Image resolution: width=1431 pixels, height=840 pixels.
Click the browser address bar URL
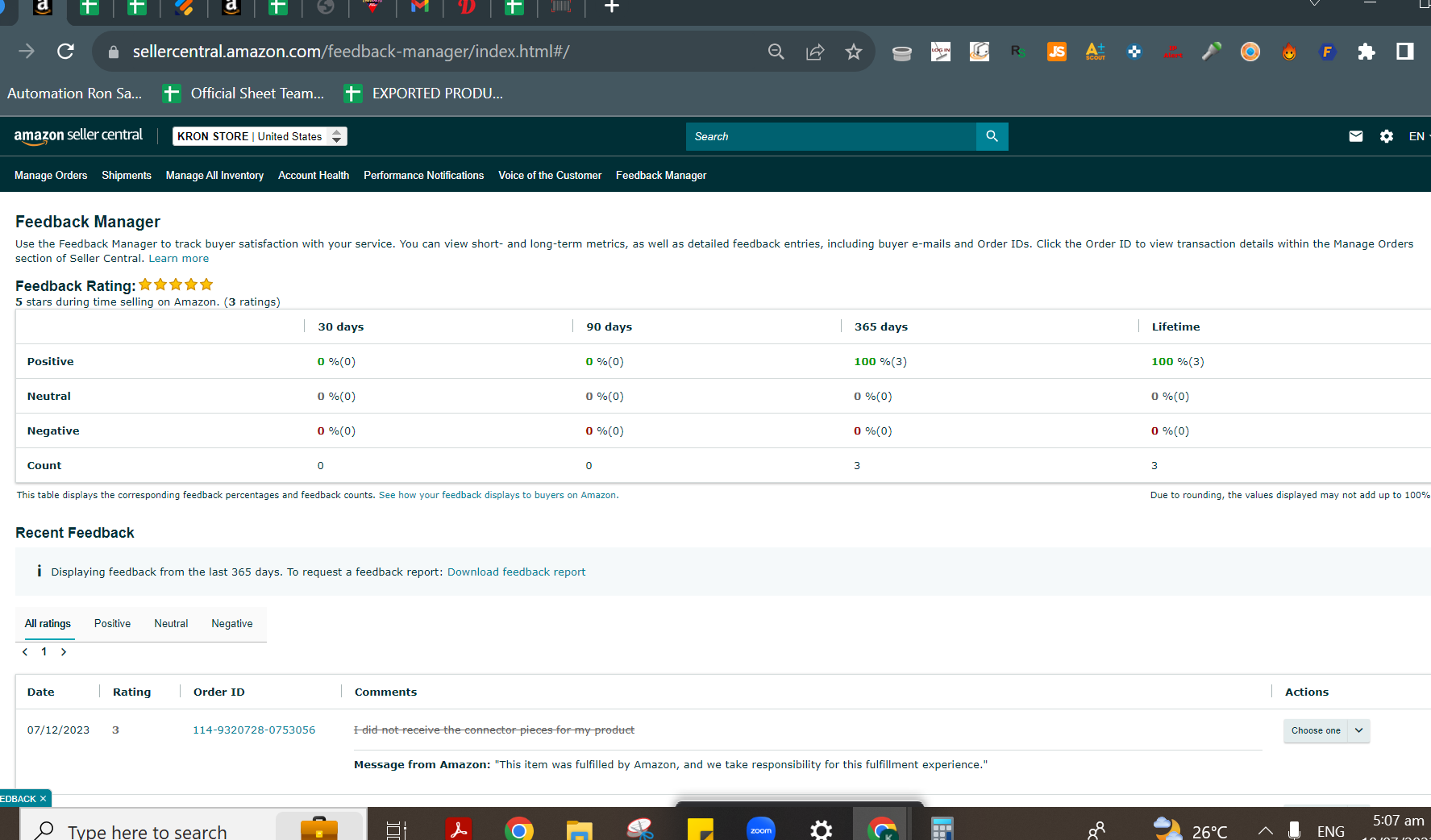[352, 52]
